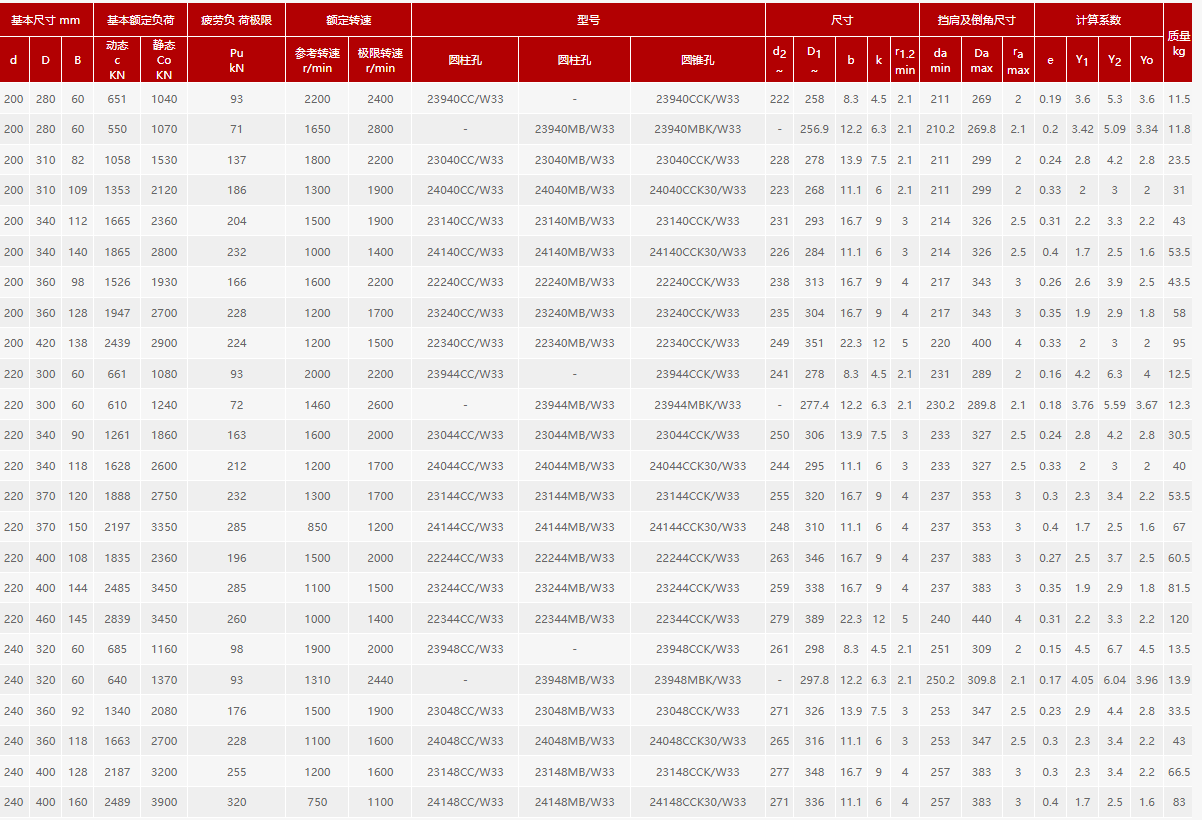Select the 基本额定负荷 header cell
The image size is (1202, 820).
(141, 19)
